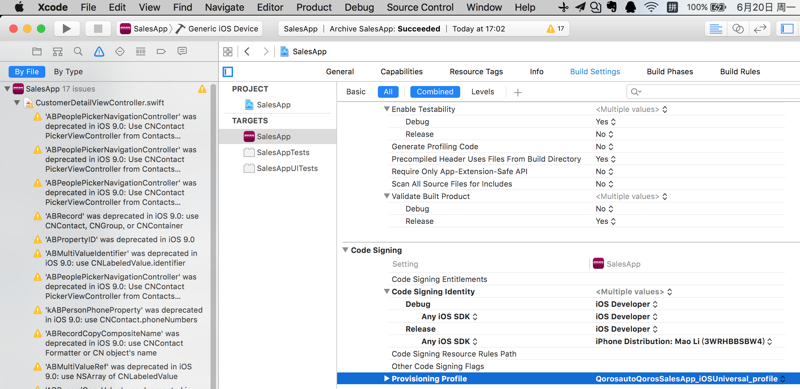Switch to Levels settings view
Viewport: 800px width, 389px height.
click(x=483, y=92)
